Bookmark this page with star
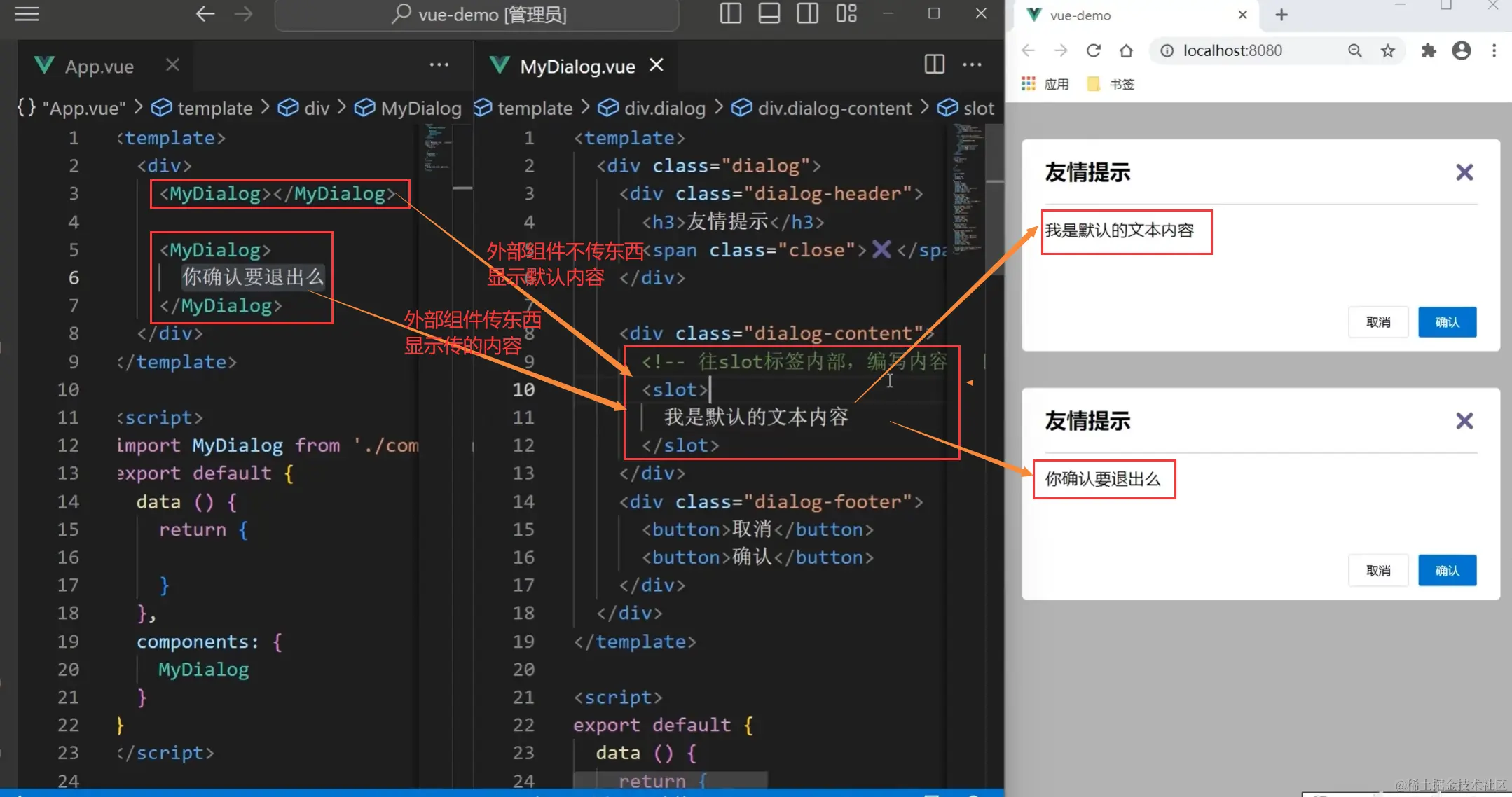This screenshot has width=1512, height=797. coord(1387,50)
